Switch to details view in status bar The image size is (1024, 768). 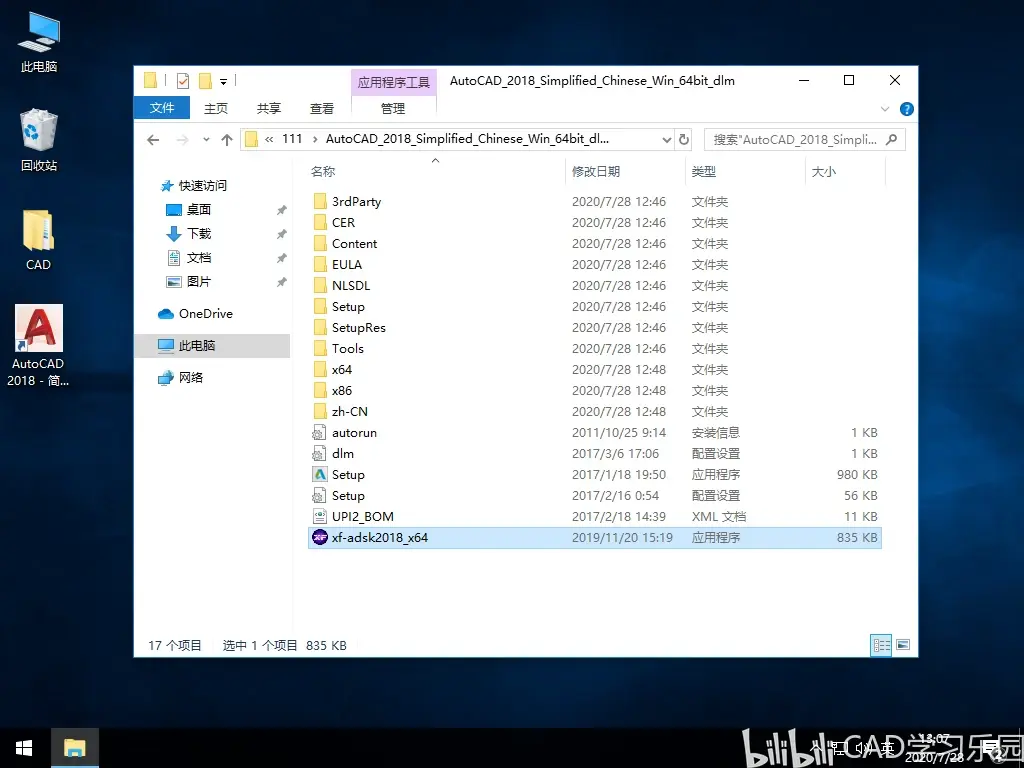pos(882,645)
